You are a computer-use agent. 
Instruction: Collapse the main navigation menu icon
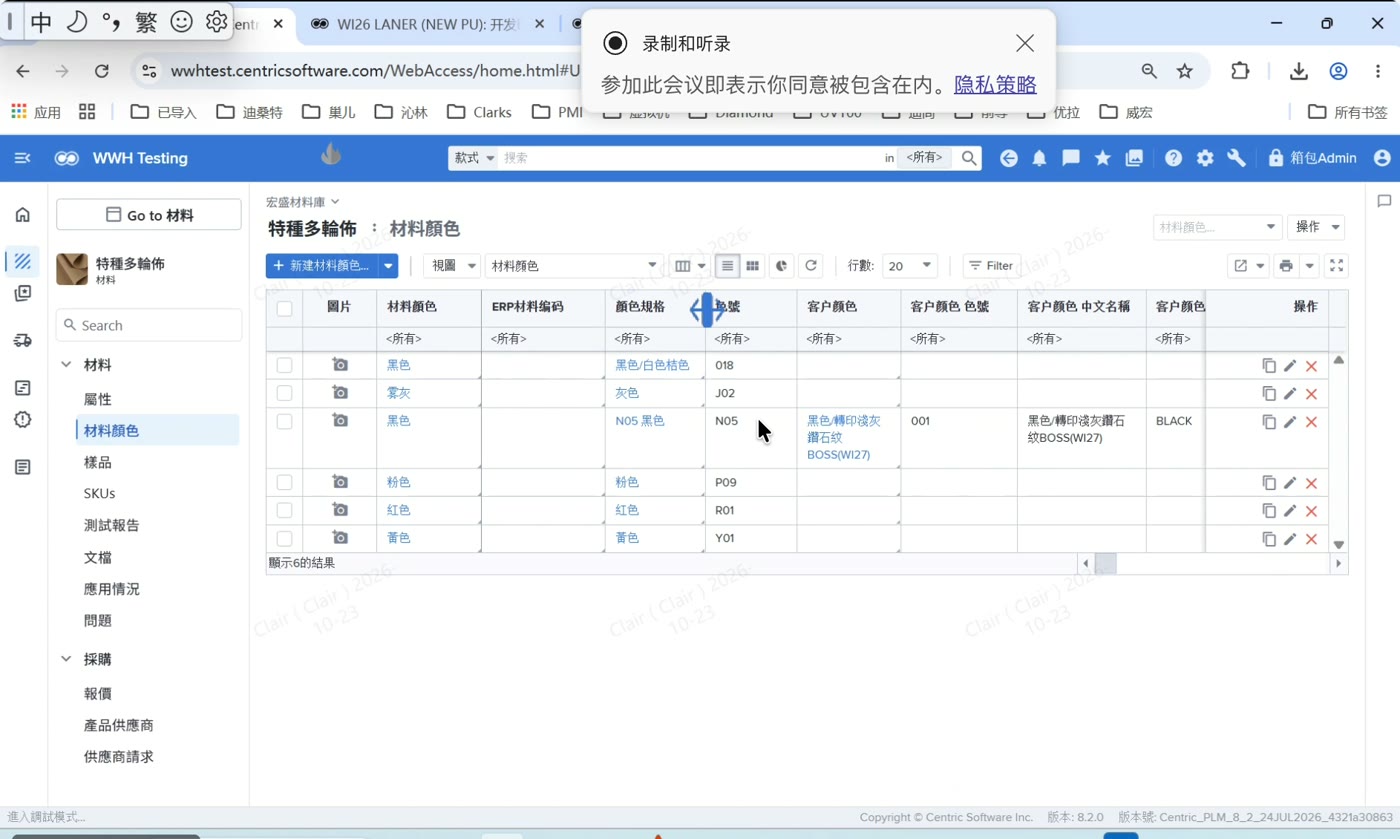pyautogui.click(x=22, y=158)
